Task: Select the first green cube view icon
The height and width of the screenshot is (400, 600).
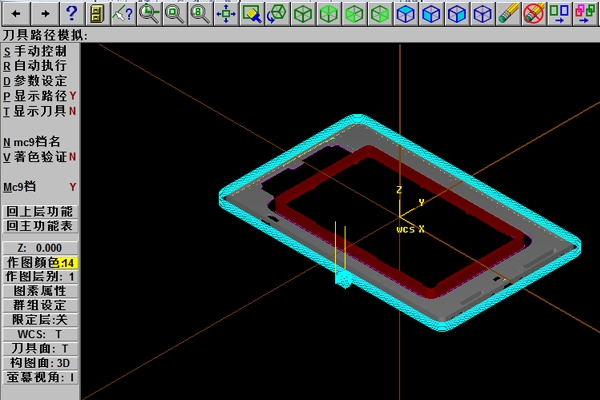Action: 303,13
